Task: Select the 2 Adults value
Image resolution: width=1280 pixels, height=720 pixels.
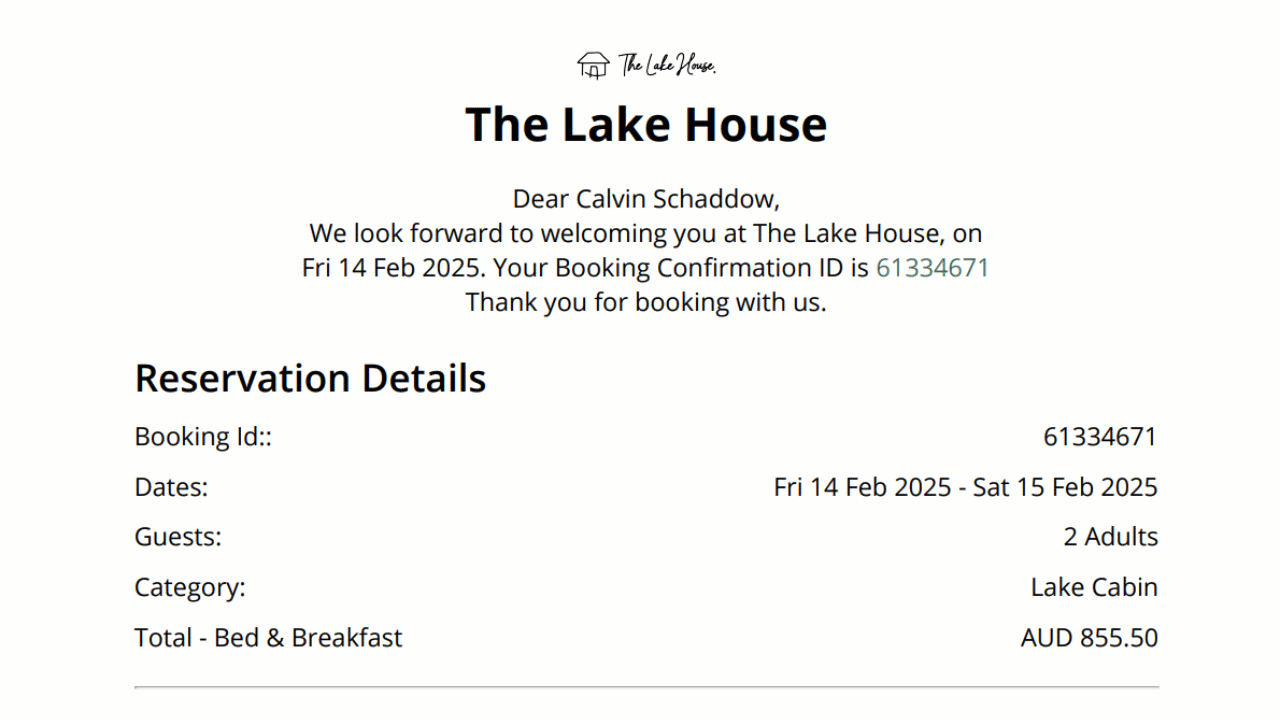Action: pyautogui.click(x=1110, y=537)
